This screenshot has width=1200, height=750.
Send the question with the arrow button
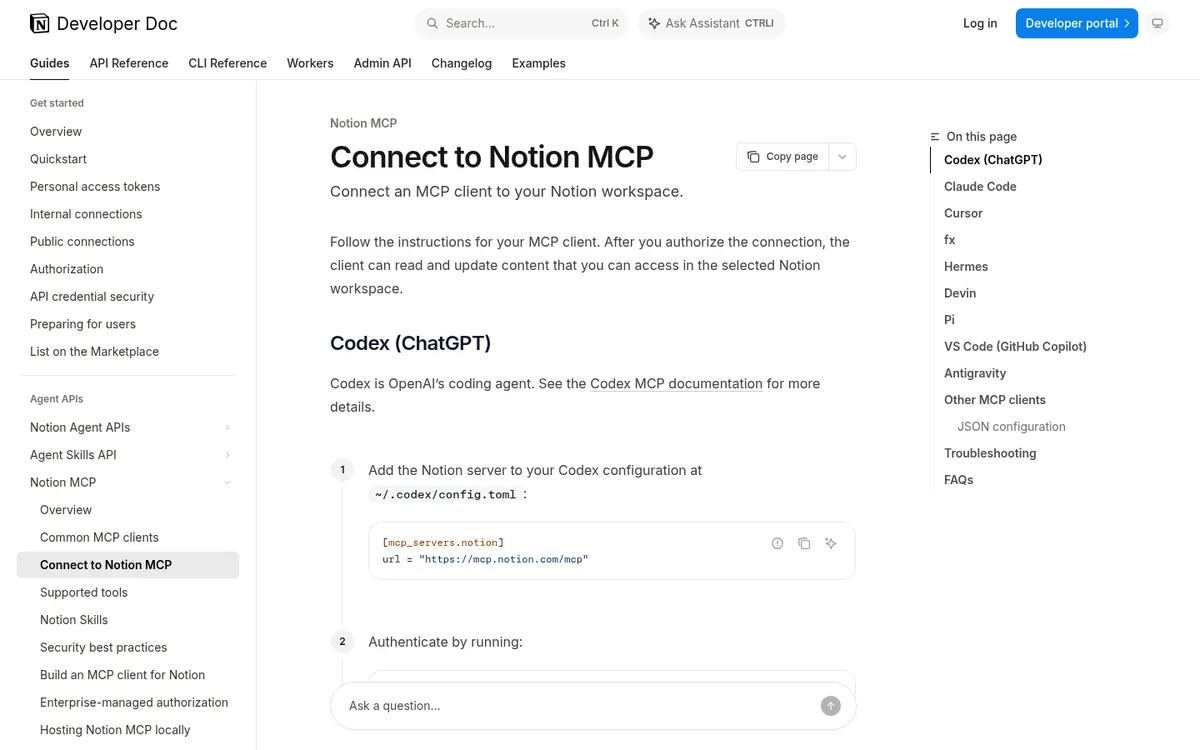pyautogui.click(x=831, y=706)
